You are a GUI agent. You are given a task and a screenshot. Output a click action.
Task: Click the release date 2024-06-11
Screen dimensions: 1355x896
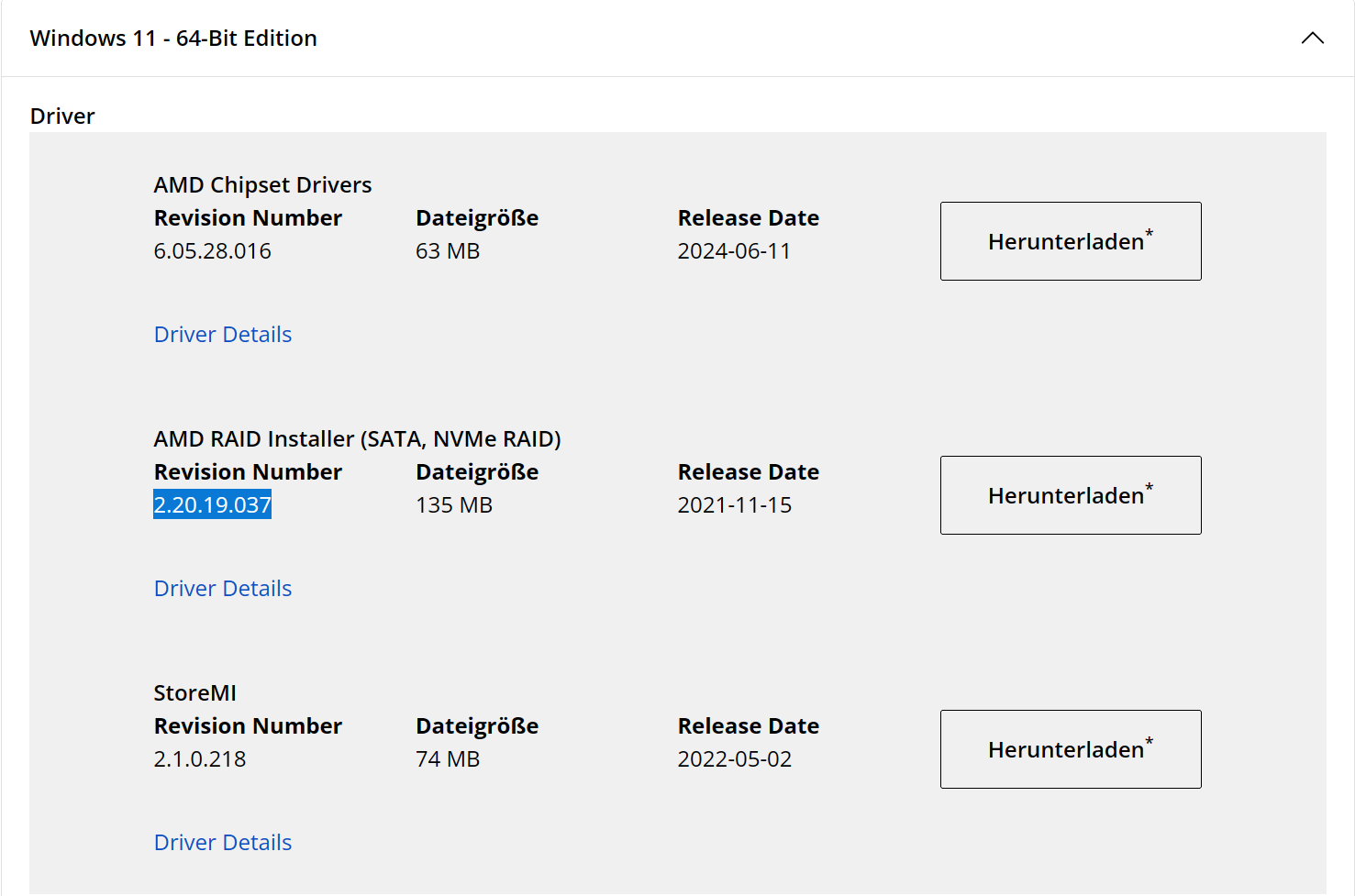coord(734,251)
